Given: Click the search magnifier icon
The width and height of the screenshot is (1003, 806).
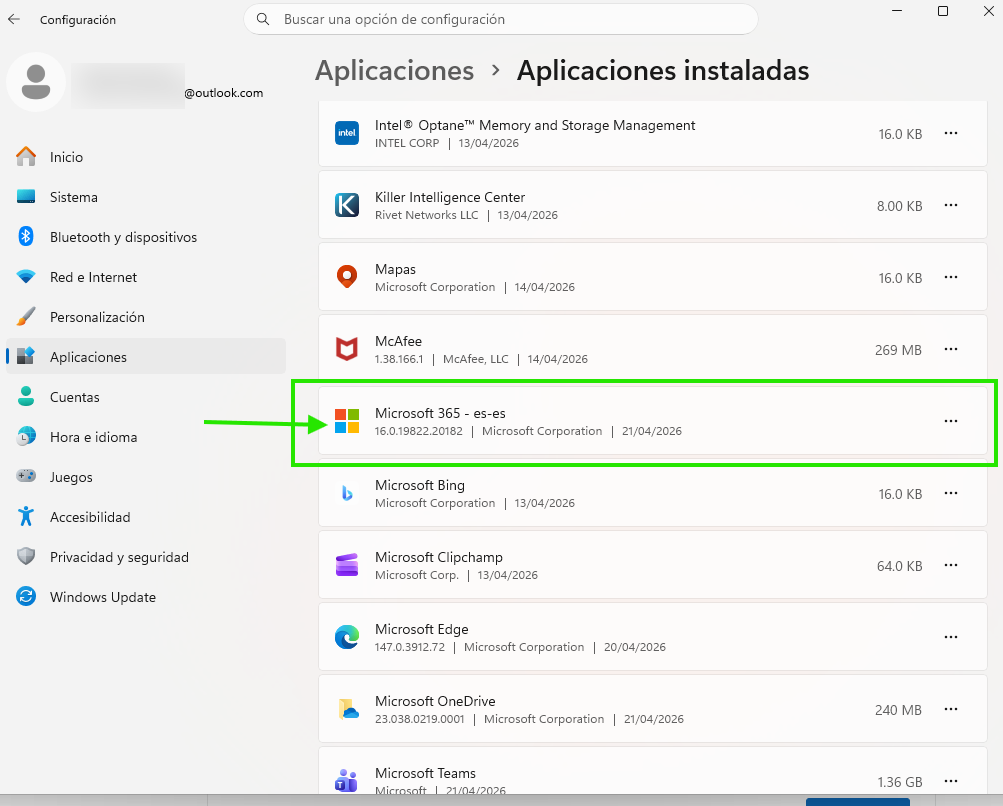Looking at the screenshot, I should point(263,19).
